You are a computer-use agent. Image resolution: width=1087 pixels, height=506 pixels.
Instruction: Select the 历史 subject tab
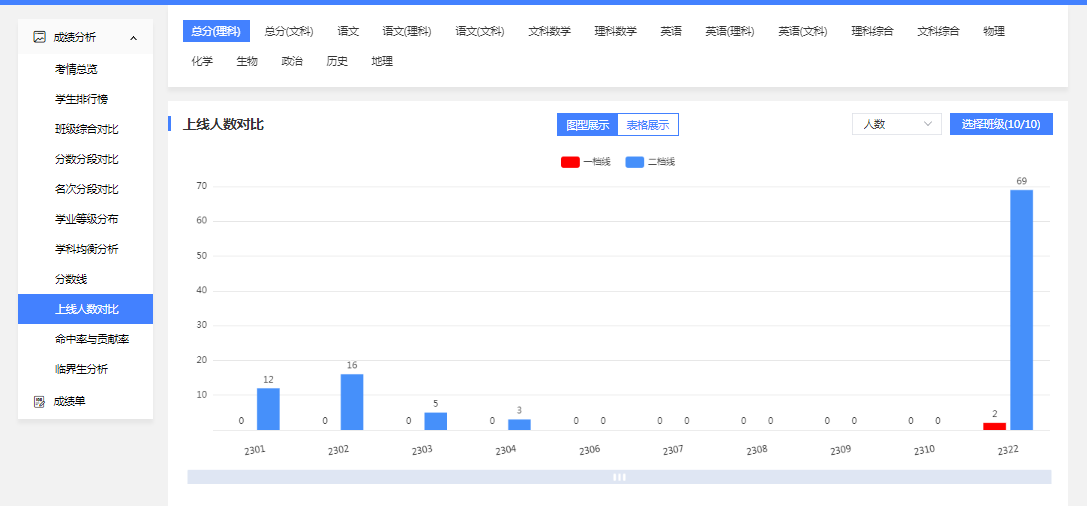(x=337, y=62)
